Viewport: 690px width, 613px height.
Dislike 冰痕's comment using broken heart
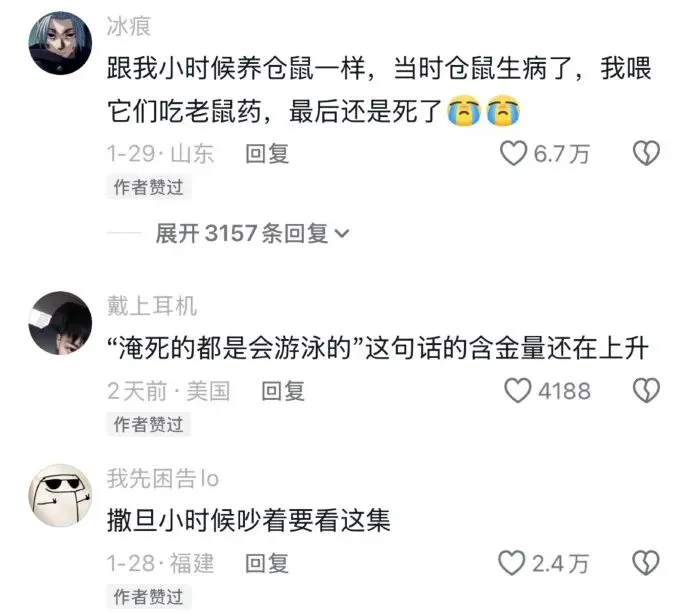tap(646, 153)
